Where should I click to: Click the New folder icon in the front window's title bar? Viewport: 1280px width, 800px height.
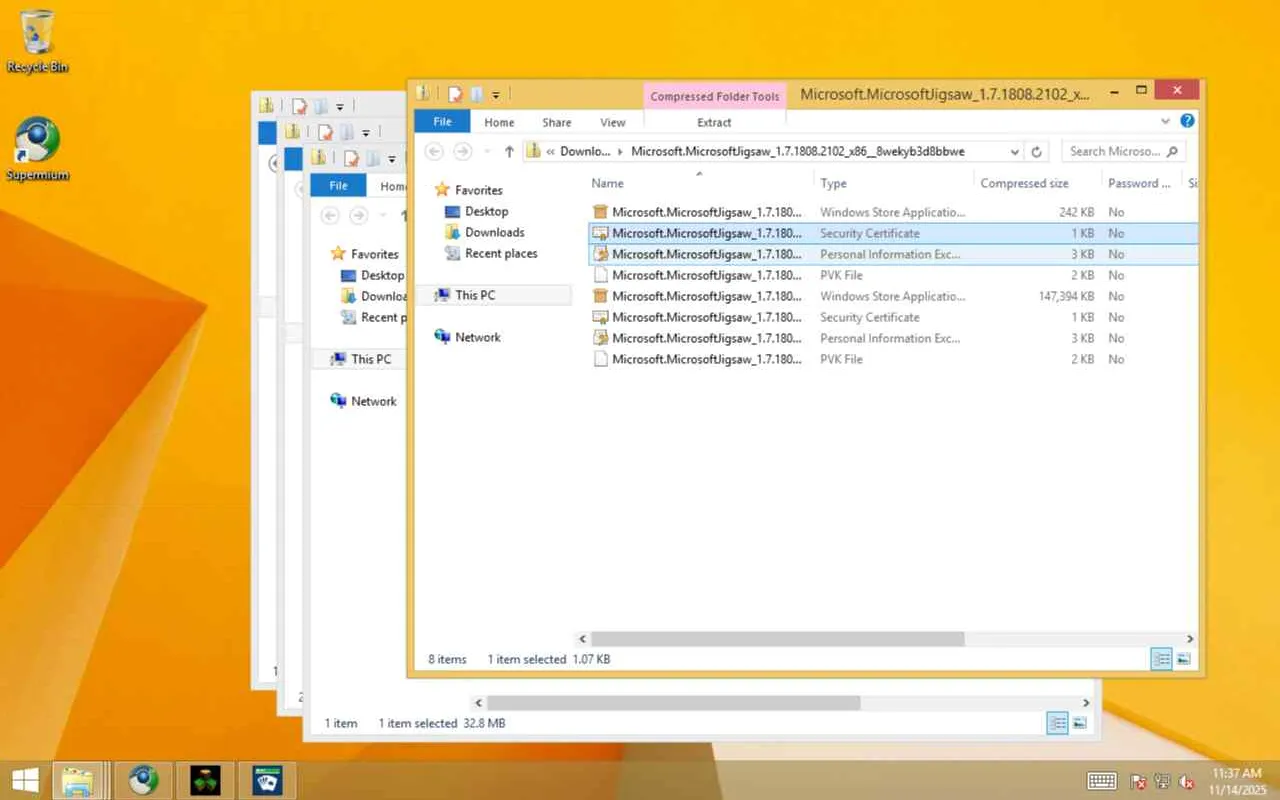tap(477, 94)
